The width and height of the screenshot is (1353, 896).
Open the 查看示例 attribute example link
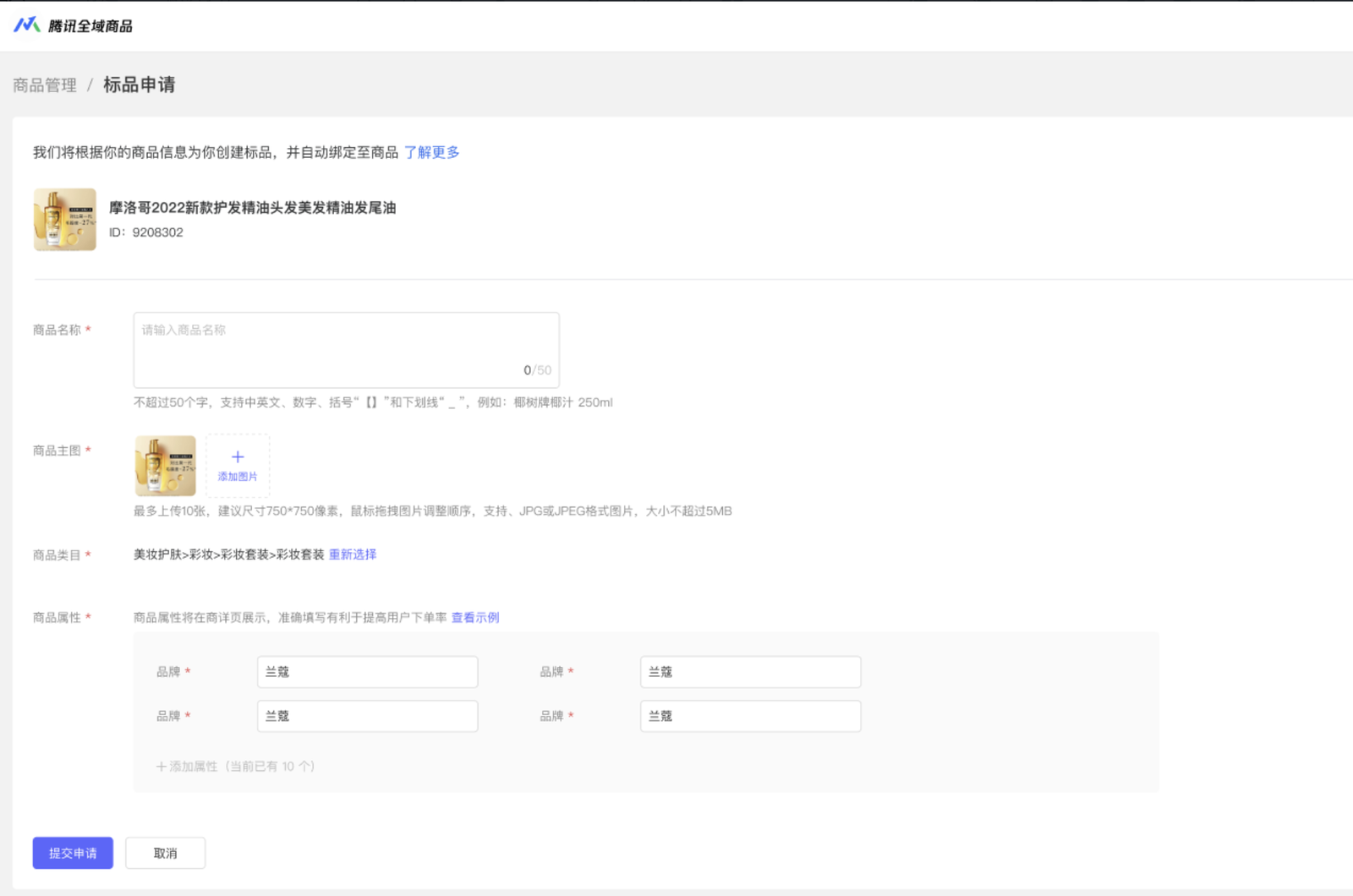click(x=475, y=618)
